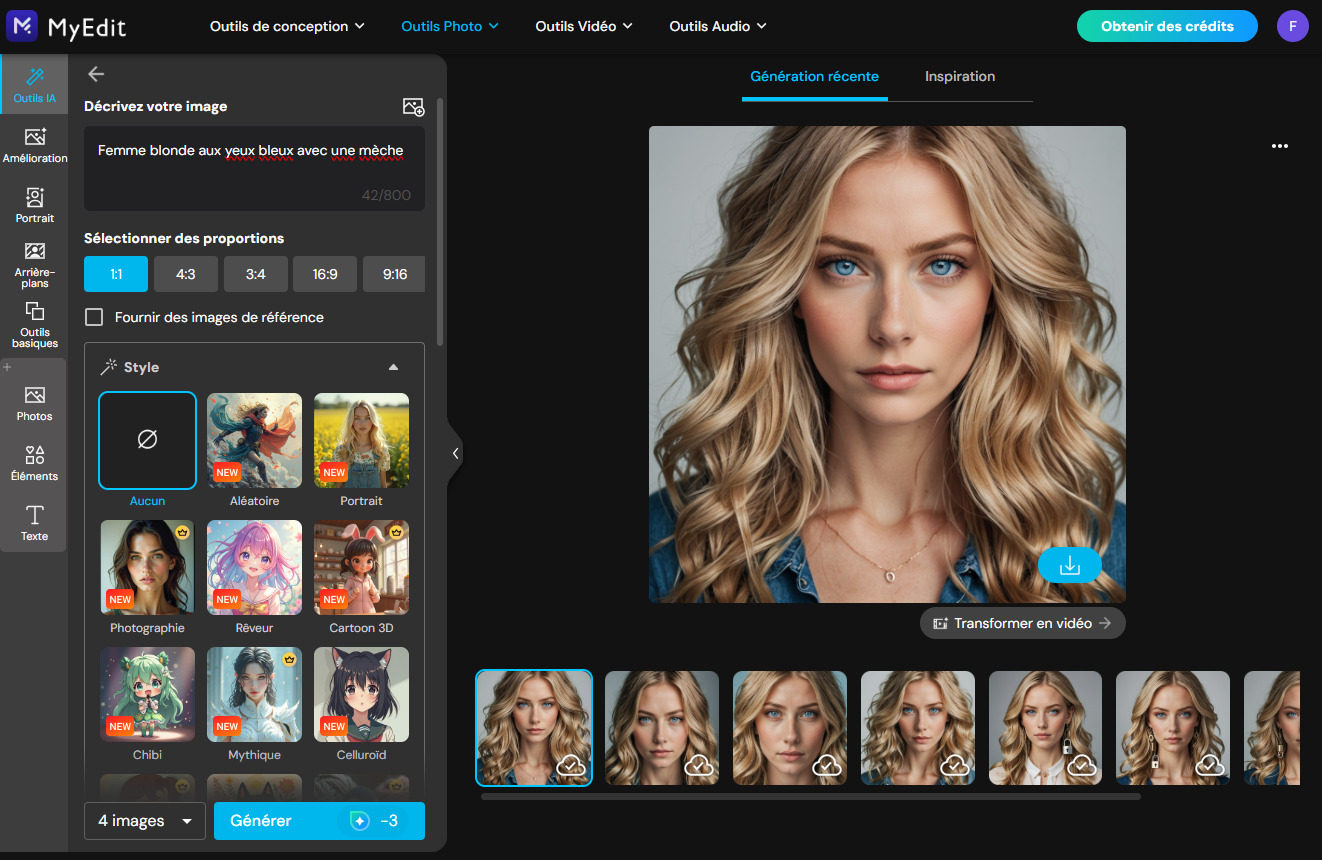Open the Outils Photo dropdown menu
Screen dimensions: 1322x860
click(x=450, y=26)
